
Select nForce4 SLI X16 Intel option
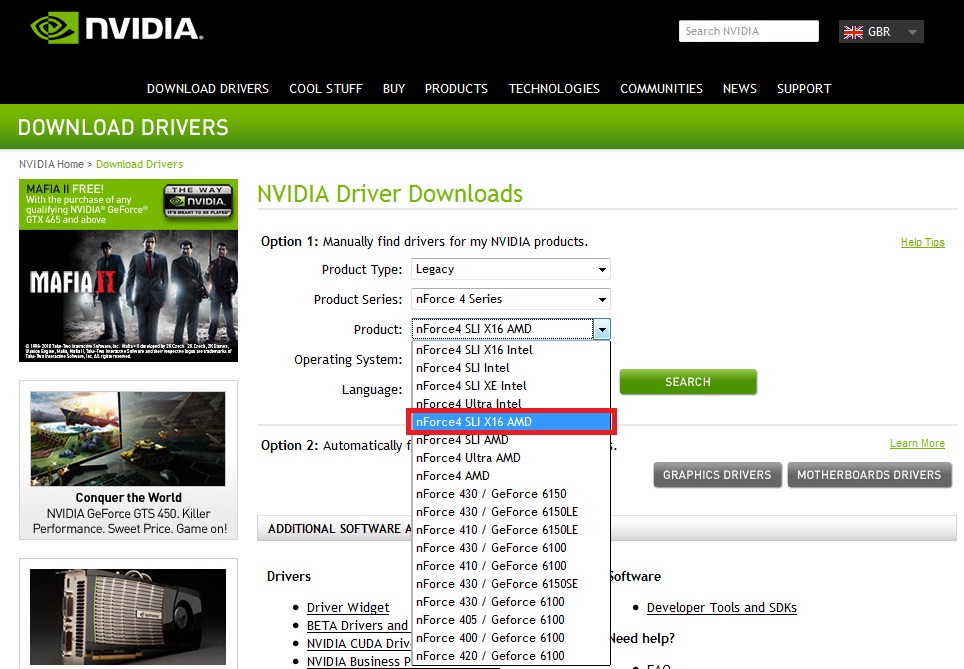510,350
